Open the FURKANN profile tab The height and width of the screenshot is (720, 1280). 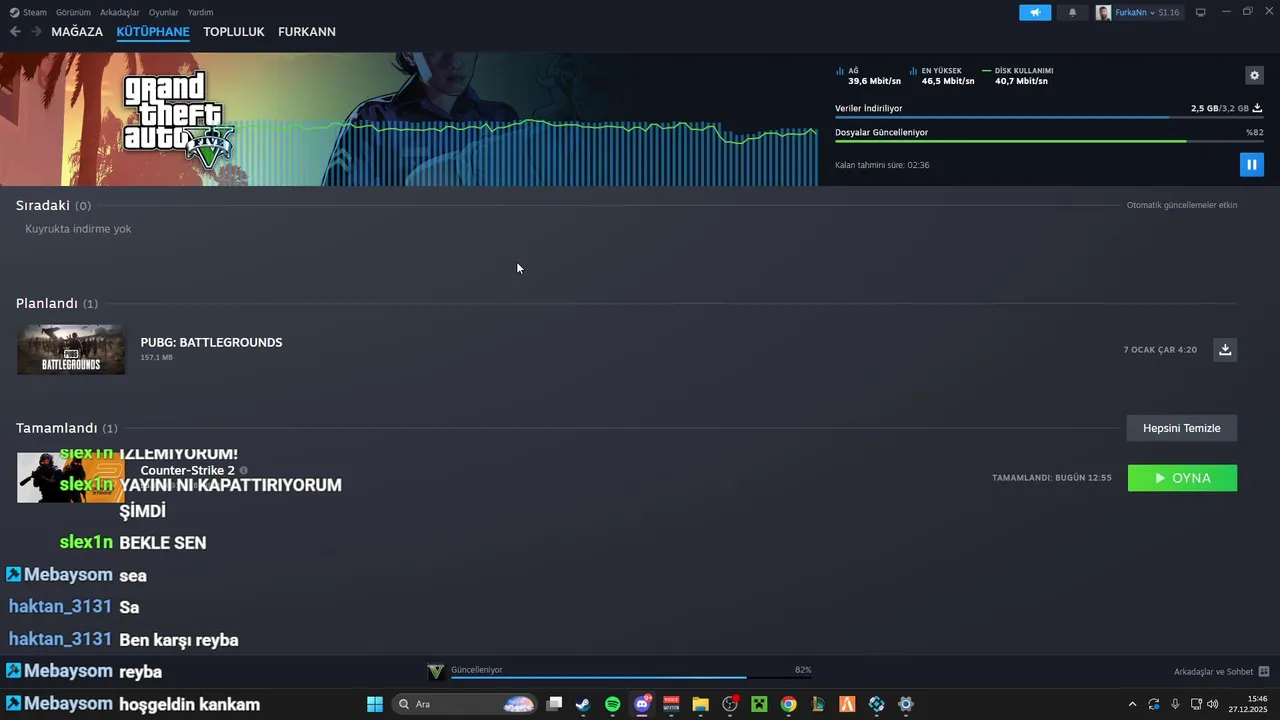tap(306, 32)
